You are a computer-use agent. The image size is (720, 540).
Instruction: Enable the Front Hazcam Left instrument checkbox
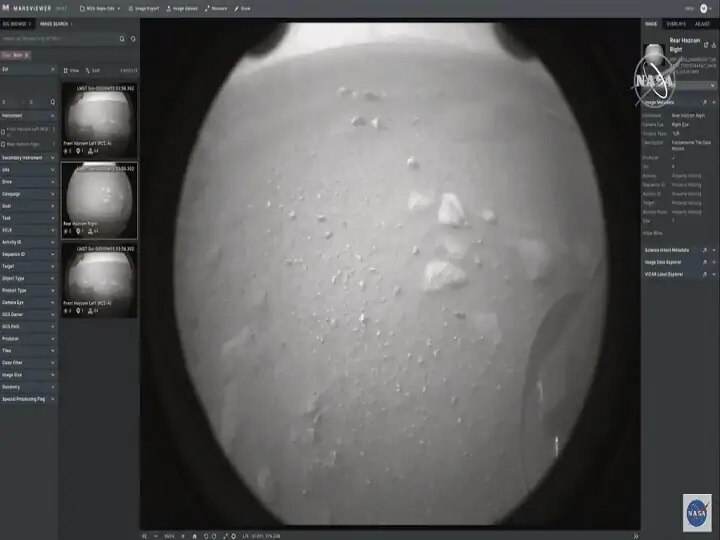click(x=3, y=131)
